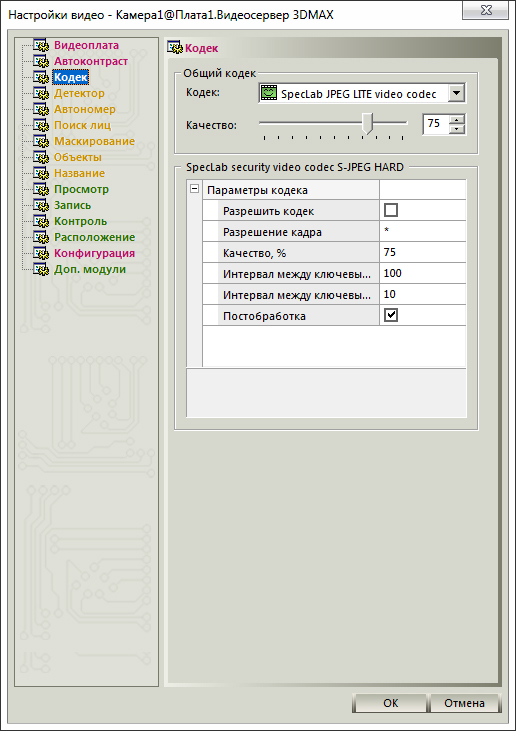
Task: Select the highlighted Кодек tree item
Action: click(70, 77)
